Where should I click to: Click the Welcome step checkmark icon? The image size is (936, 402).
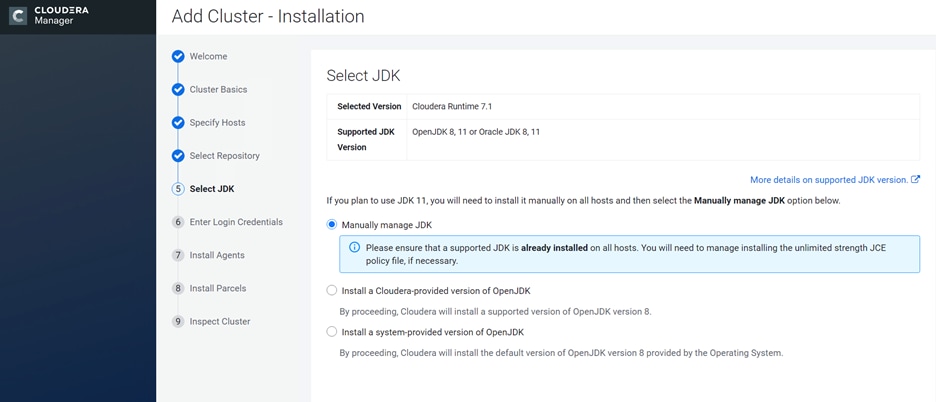tap(178, 56)
